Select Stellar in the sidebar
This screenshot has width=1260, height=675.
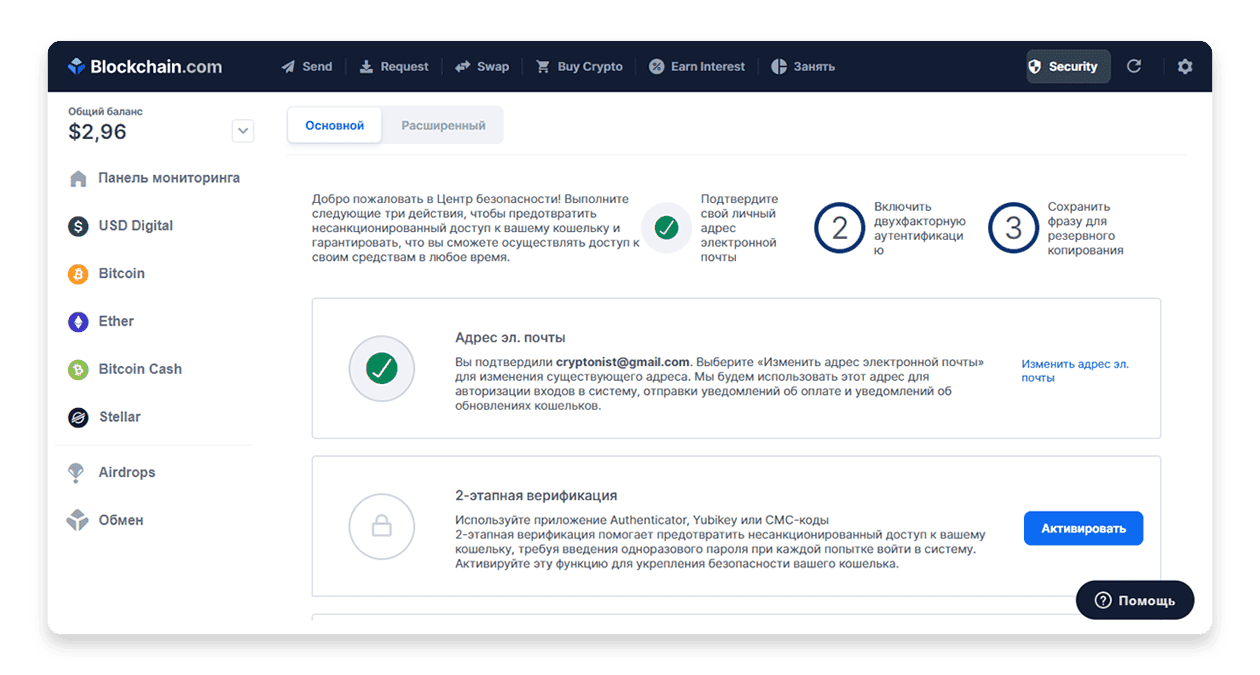[105, 417]
